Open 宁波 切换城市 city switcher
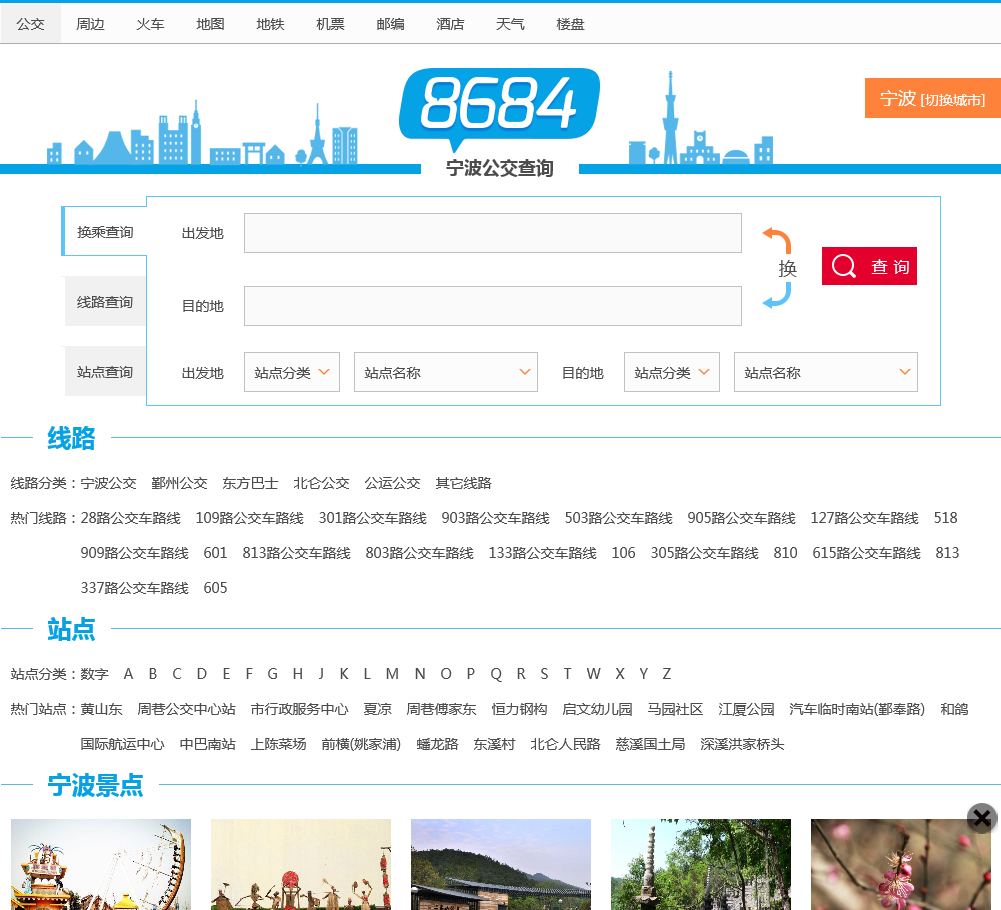 pyautogui.click(x=932, y=98)
